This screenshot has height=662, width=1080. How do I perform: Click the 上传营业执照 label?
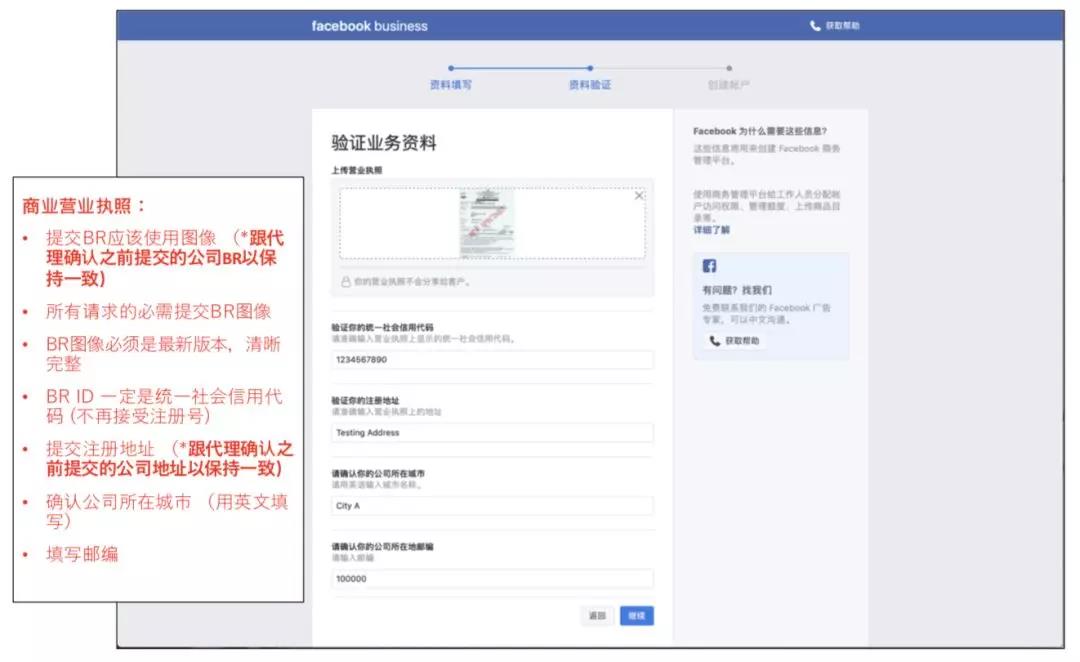click(357, 170)
